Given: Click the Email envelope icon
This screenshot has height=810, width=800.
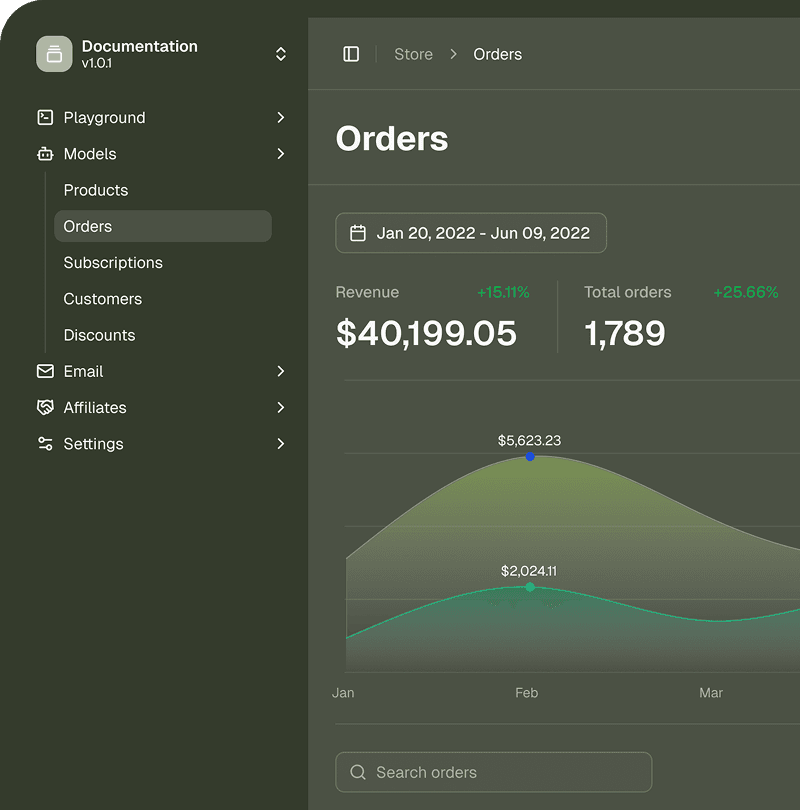Looking at the screenshot, I should [x=45, y=371].
